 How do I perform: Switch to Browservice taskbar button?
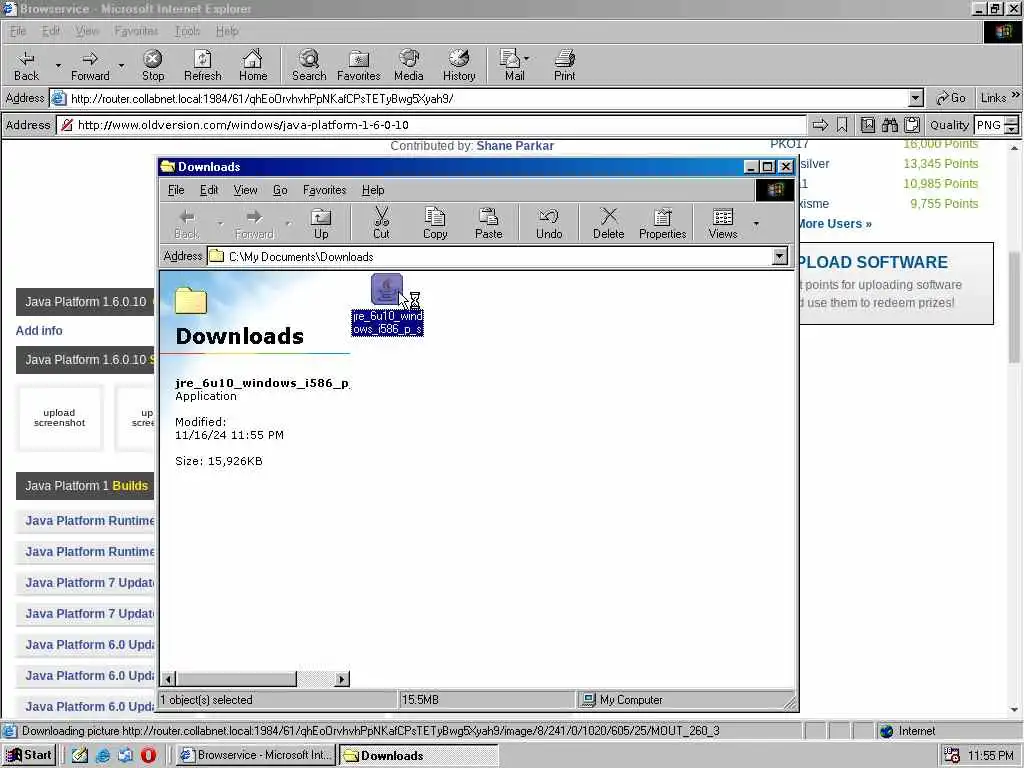click(x=256, y=755)
